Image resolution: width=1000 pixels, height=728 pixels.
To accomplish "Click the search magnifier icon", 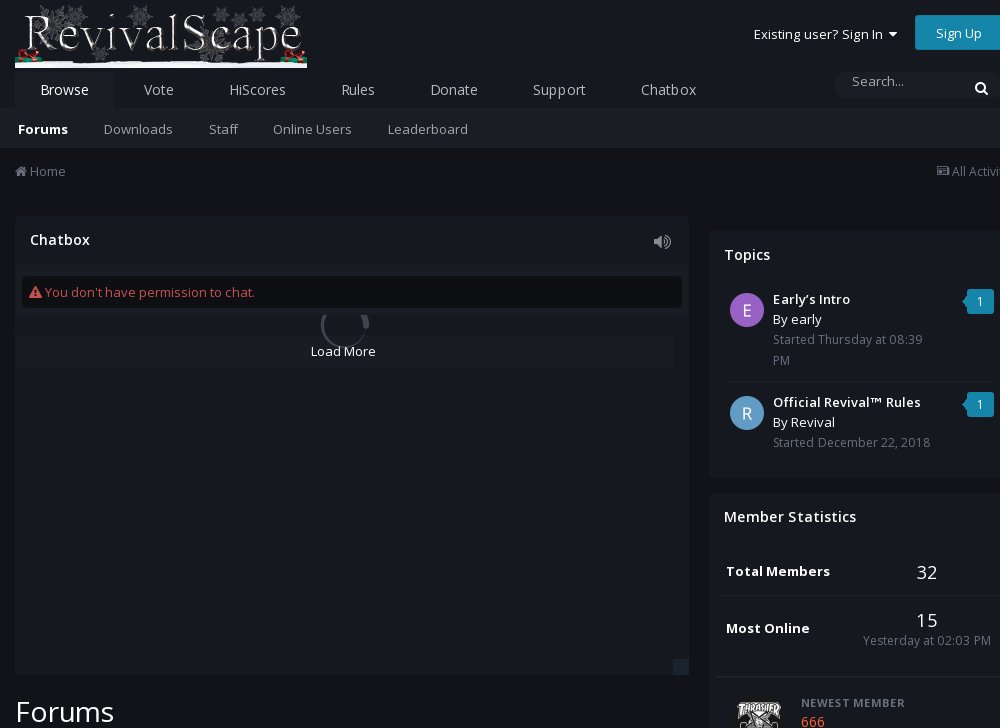I will pyautogui.click(x=981, y=89).
